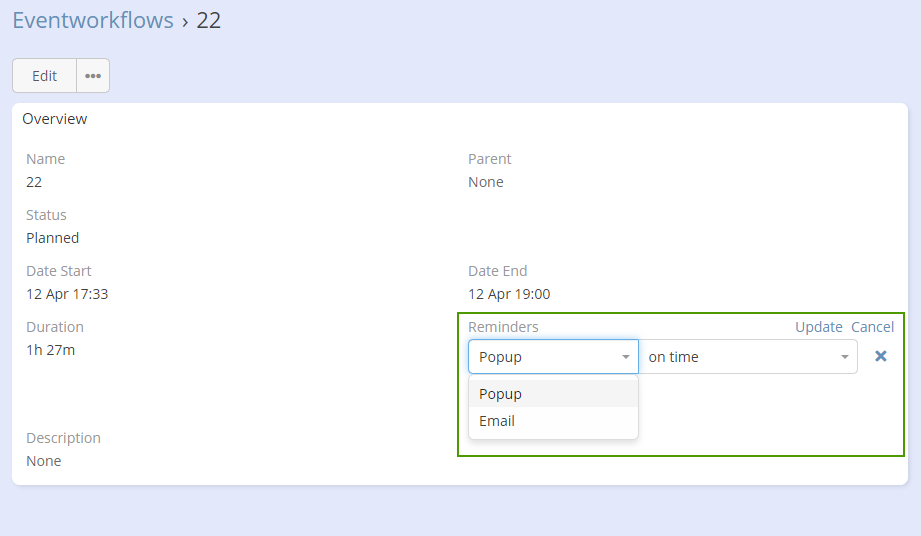Choose Email from the reminder type list
Screen dimensions: 921x536
[497, 421]
